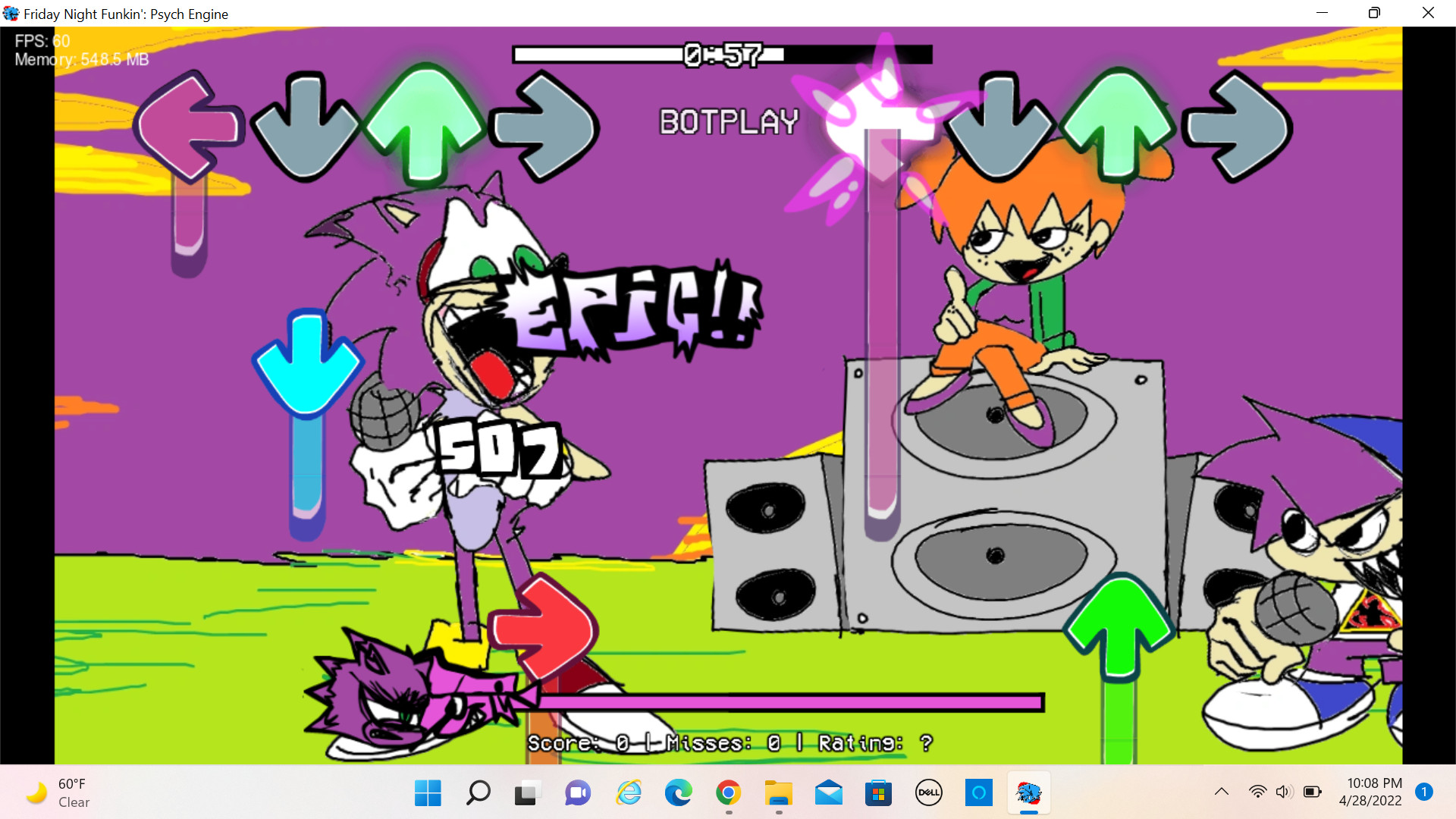Open Microsoft Store from the taskbar
This screenshot has height=819, width=1456.
878,793
